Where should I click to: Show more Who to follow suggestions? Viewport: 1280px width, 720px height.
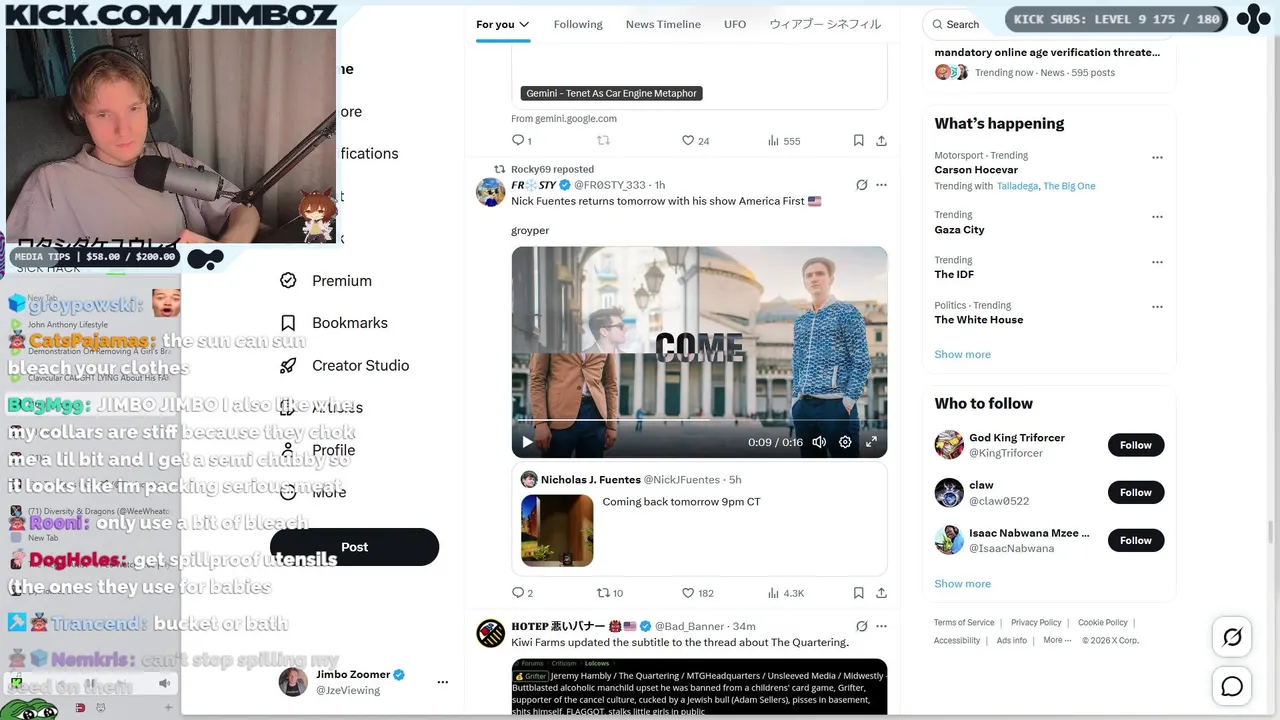click(x=962, y=583)
